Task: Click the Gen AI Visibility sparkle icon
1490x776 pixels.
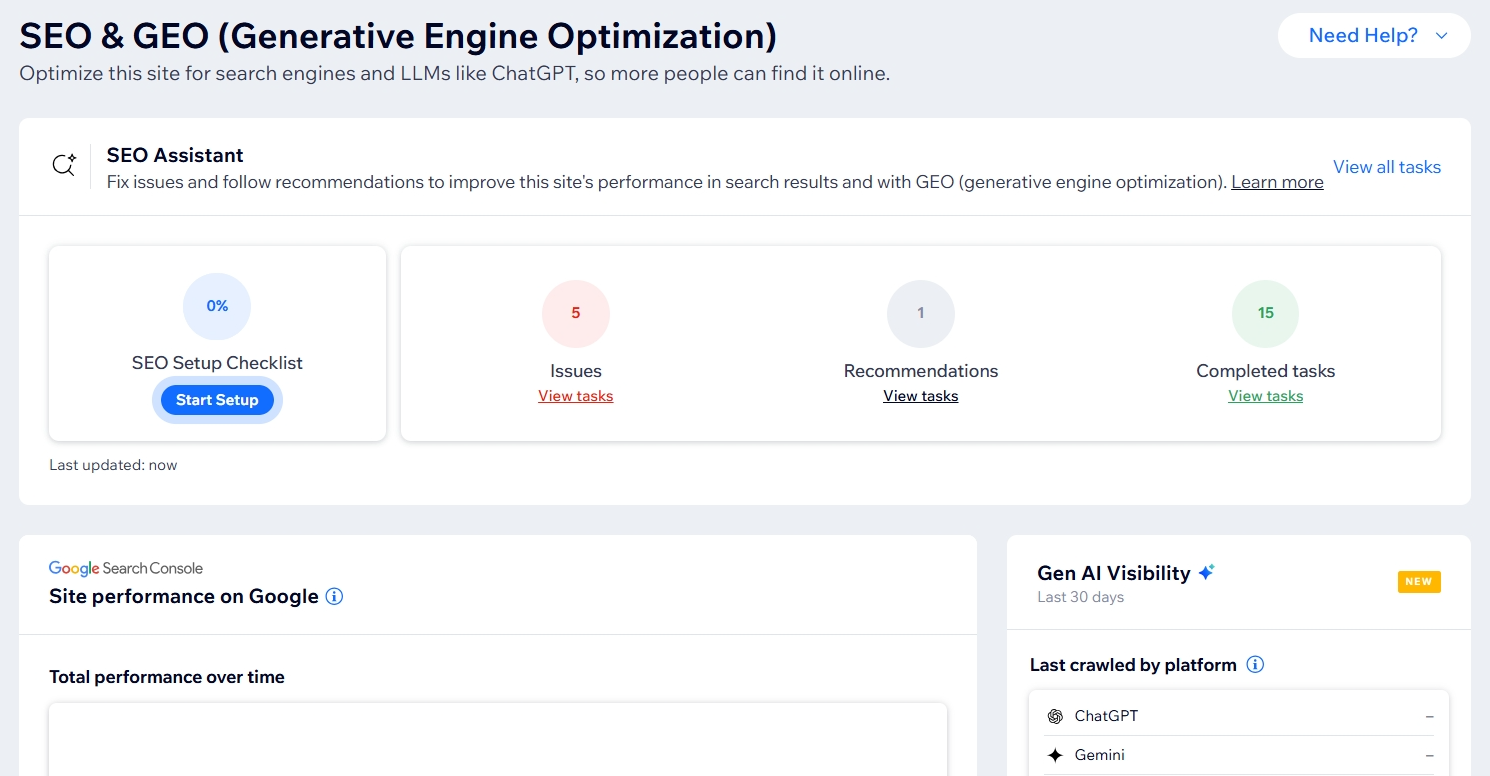Action: click(x=1207, y=573)
